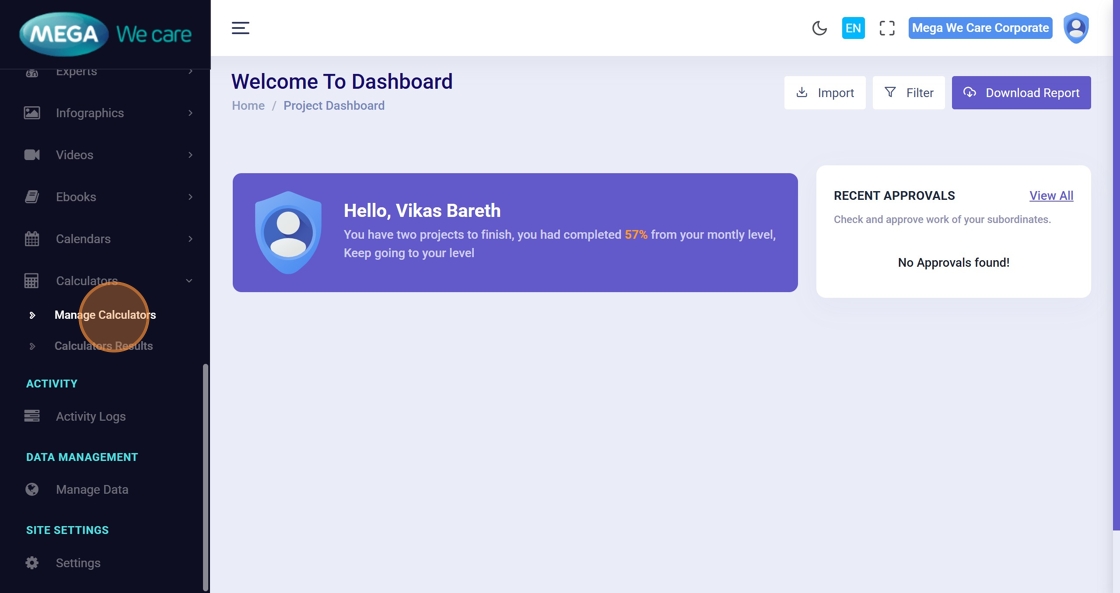Image resolution: width=1120 pixels, height=593 pixels.
Task: Click the Download Report button
Action: click(x=1021, y=93)
